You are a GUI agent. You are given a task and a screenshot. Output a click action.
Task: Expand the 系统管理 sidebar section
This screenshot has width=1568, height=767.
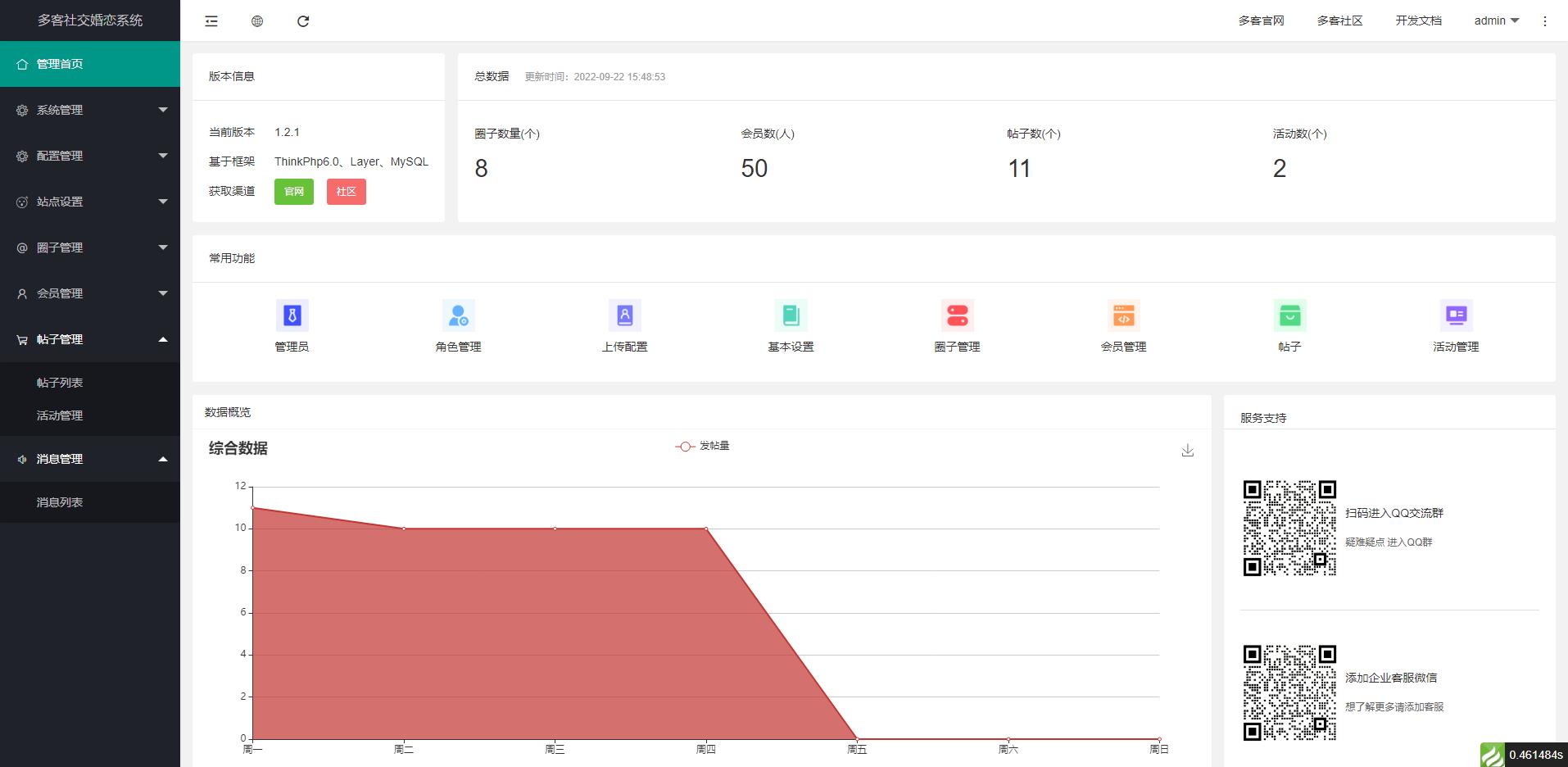pos(90,109)
